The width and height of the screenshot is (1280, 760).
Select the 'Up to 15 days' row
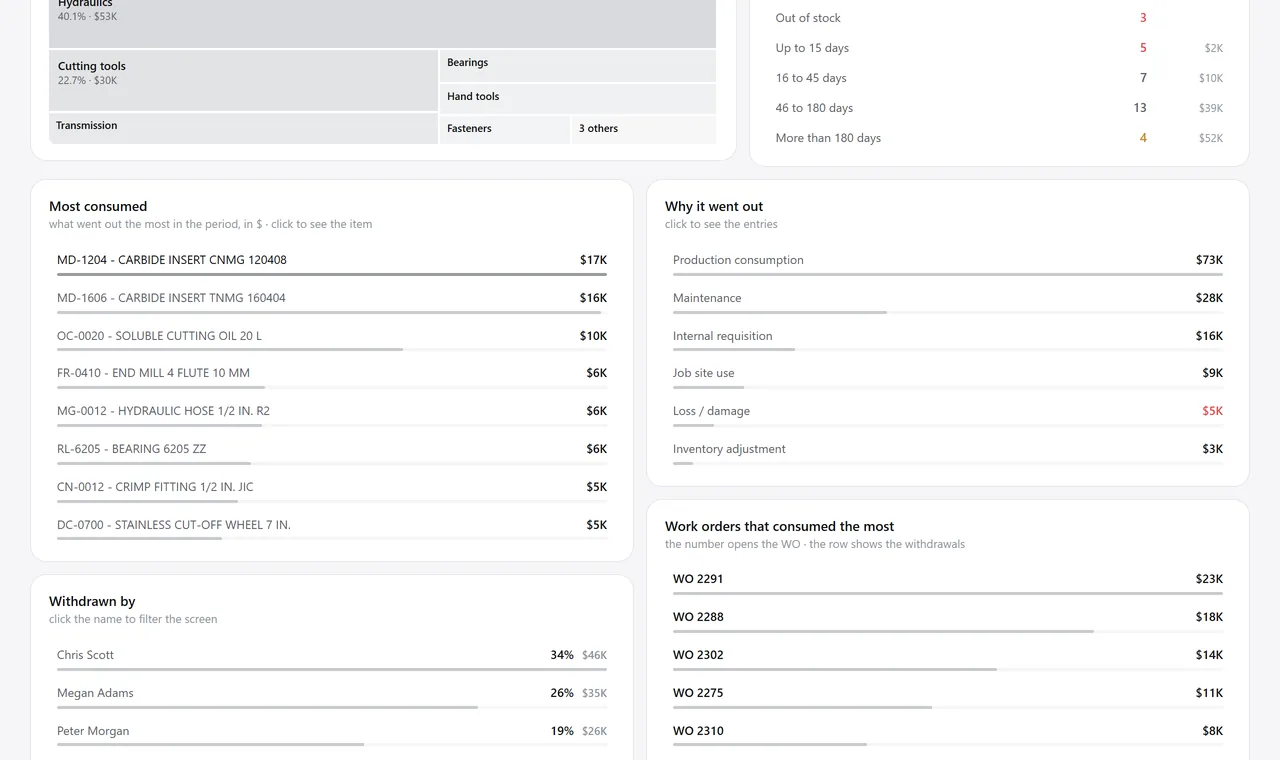point(999,48)
